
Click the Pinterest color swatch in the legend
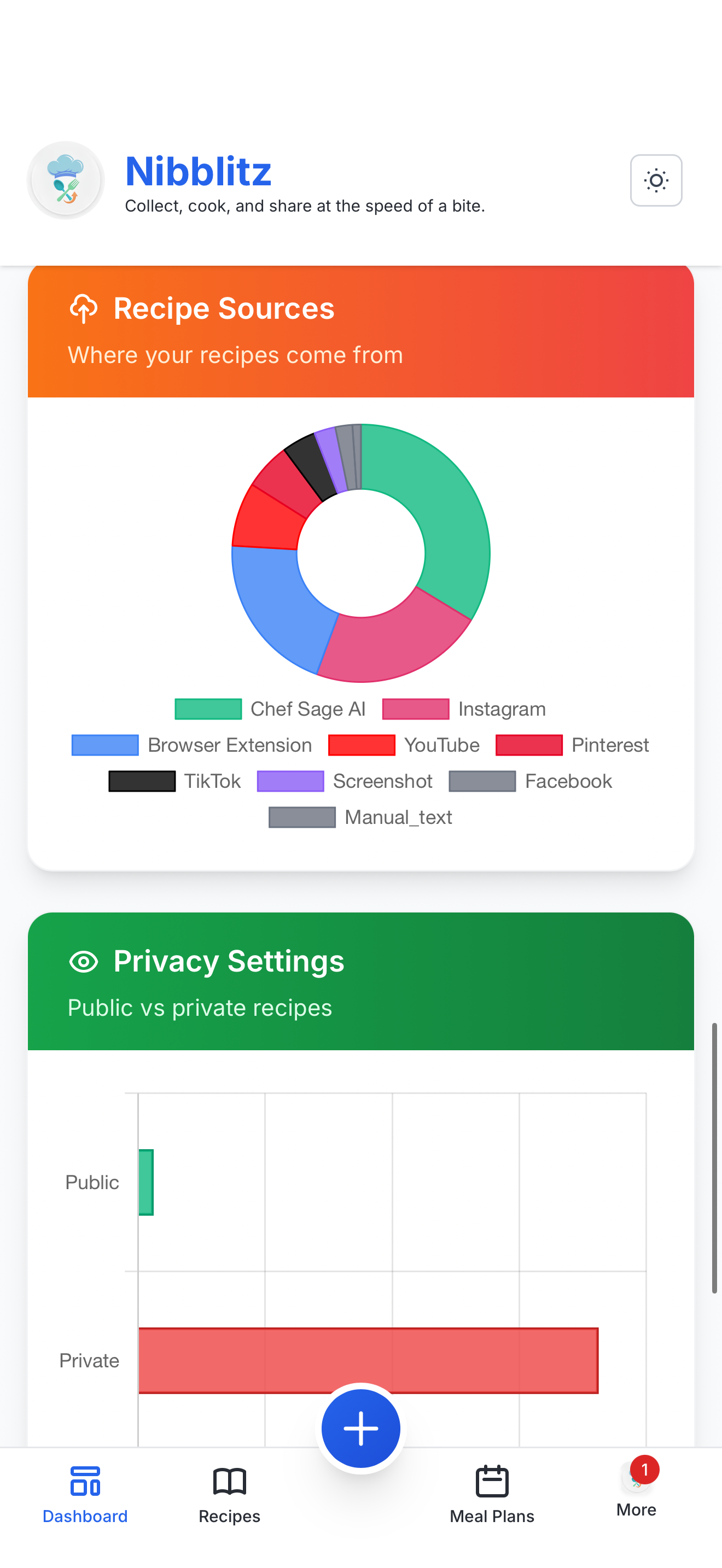tap(529, 745)
